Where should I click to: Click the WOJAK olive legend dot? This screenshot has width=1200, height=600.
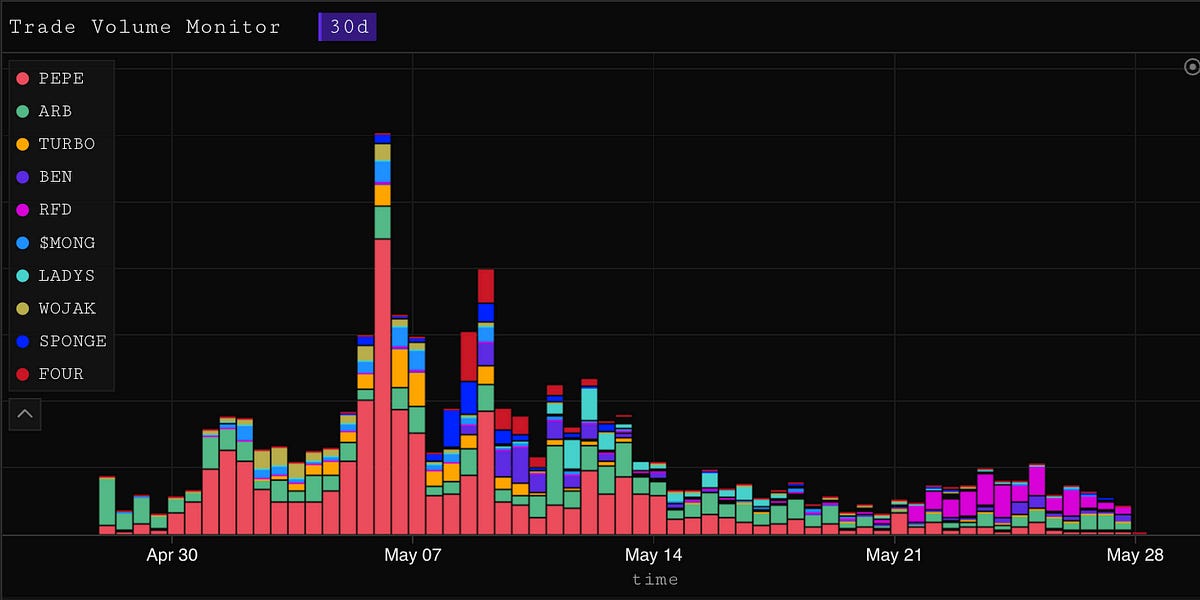24,308
